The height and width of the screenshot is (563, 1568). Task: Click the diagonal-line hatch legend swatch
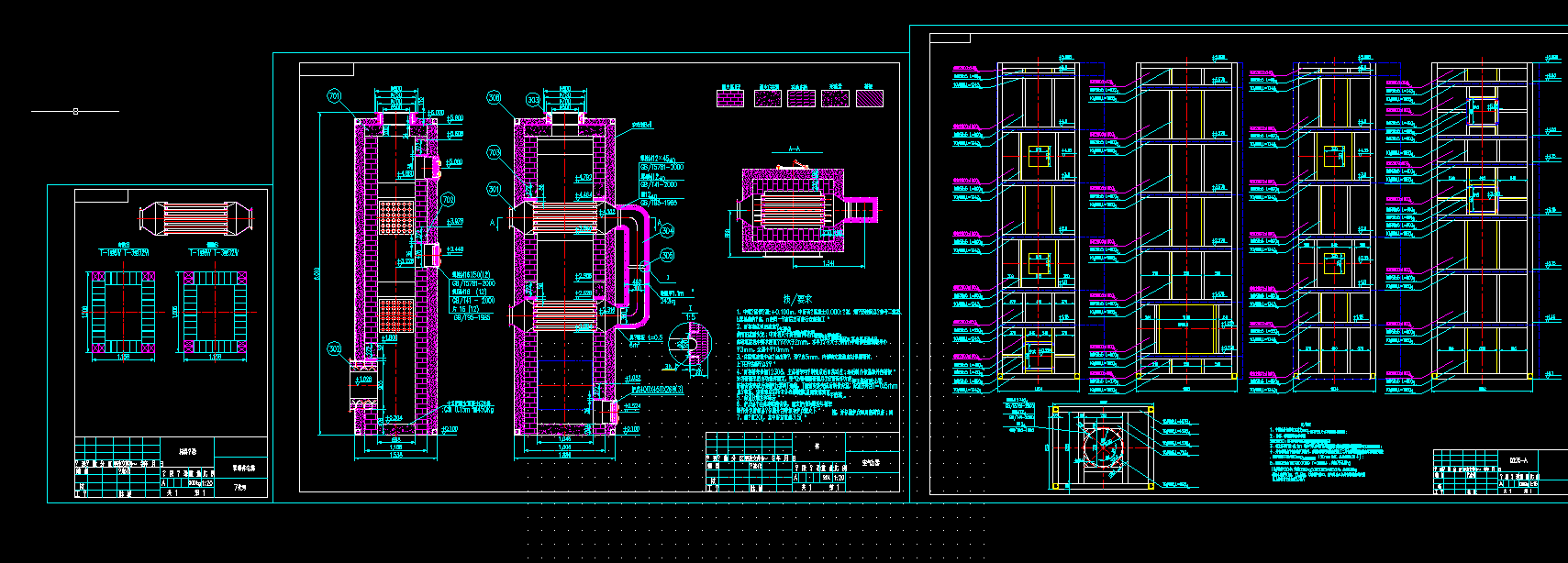pyautogui.click(x=869, y=98)
